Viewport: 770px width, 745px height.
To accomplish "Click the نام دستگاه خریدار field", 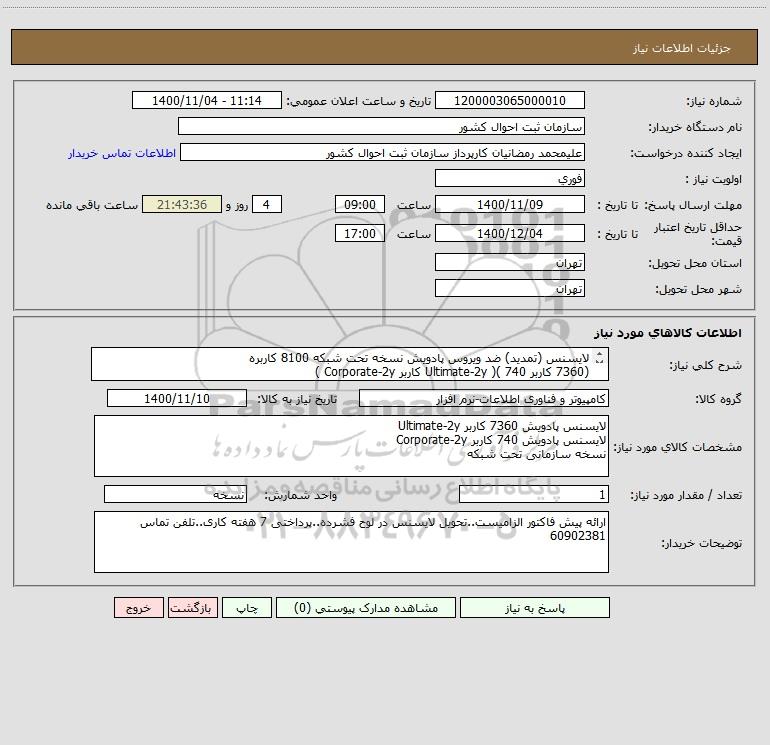I will pos(381,126).
